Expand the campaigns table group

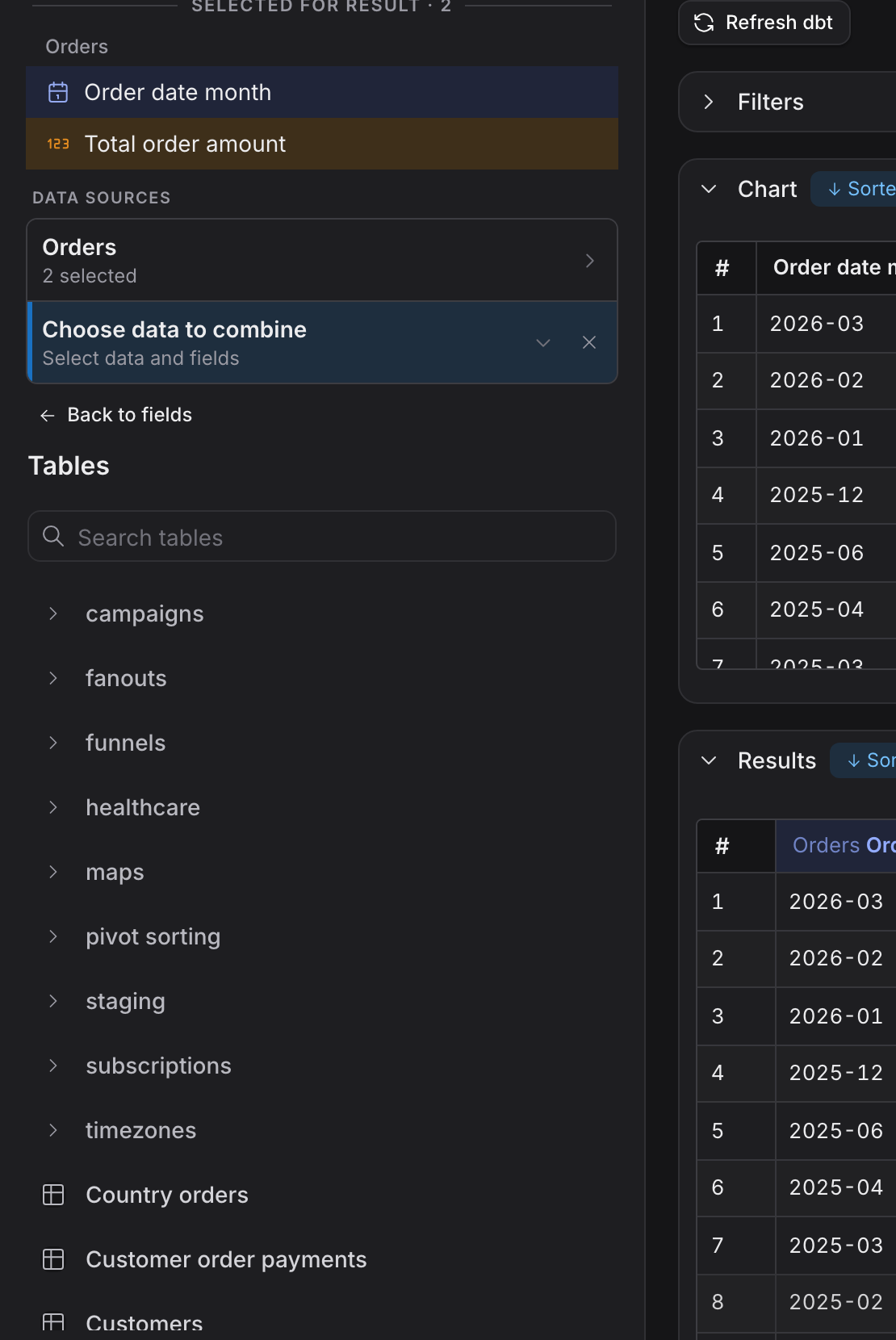(x=53, y=613)
